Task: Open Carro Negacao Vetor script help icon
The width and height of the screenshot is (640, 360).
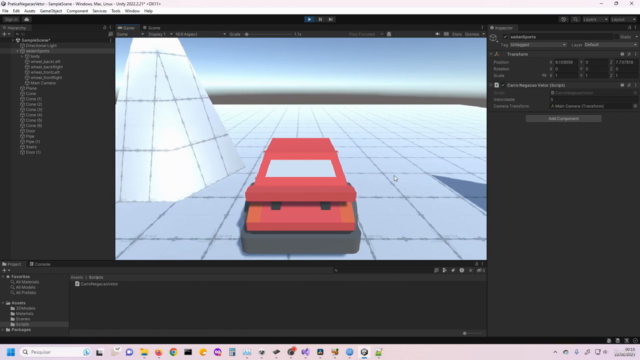Action: pos(622,85)
